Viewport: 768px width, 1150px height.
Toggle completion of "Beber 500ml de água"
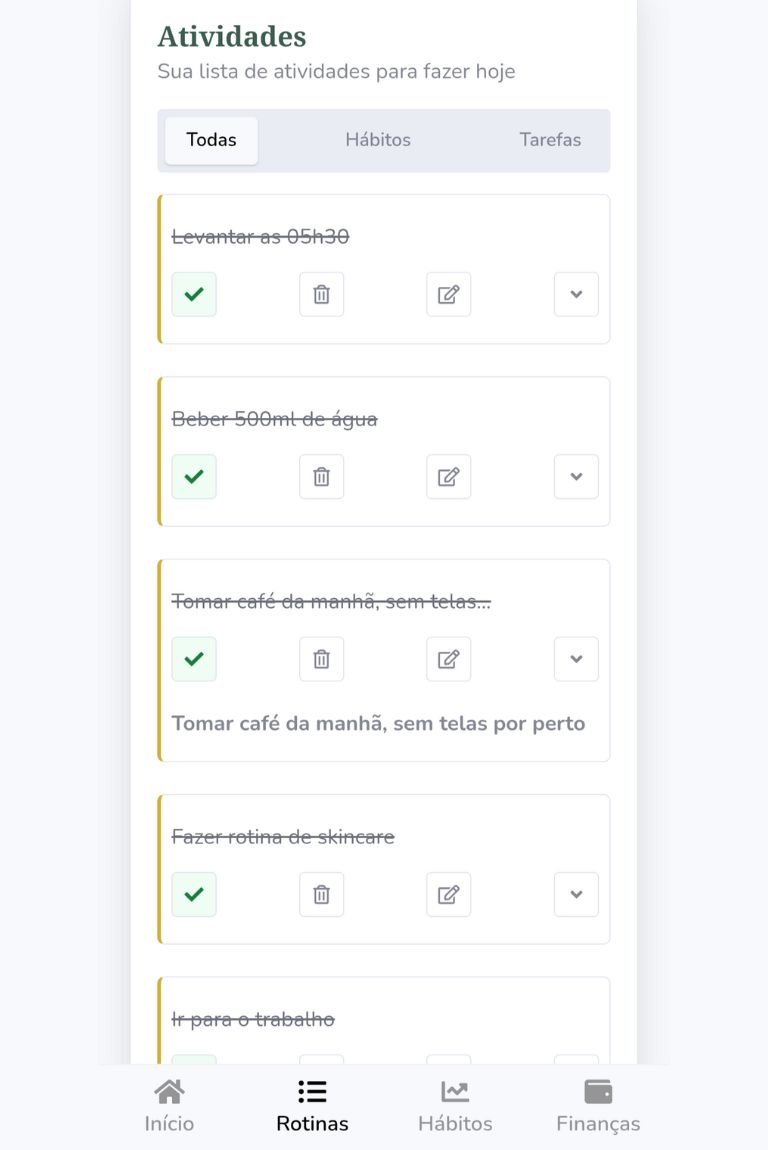click(x=194, y=477)
